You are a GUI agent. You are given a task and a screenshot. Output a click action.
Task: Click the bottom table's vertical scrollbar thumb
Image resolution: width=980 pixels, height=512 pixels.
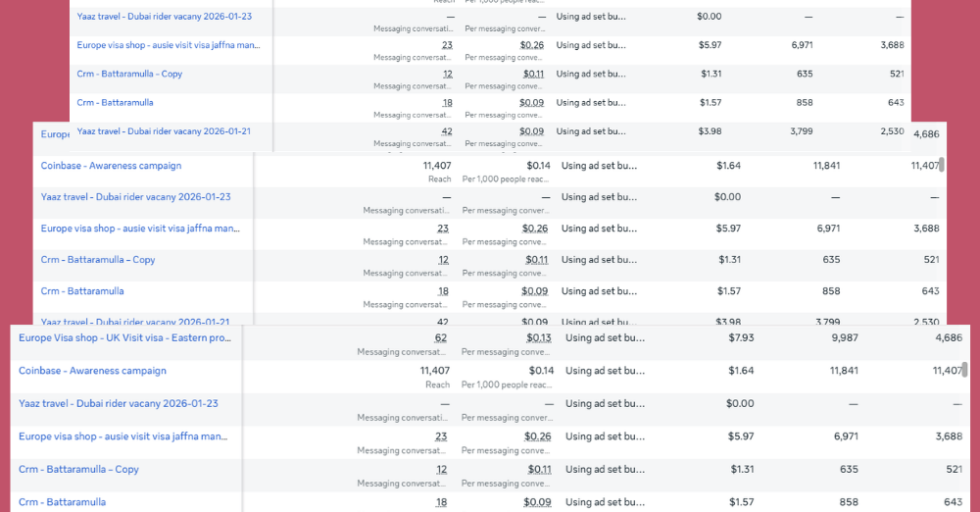pos(964,368)
